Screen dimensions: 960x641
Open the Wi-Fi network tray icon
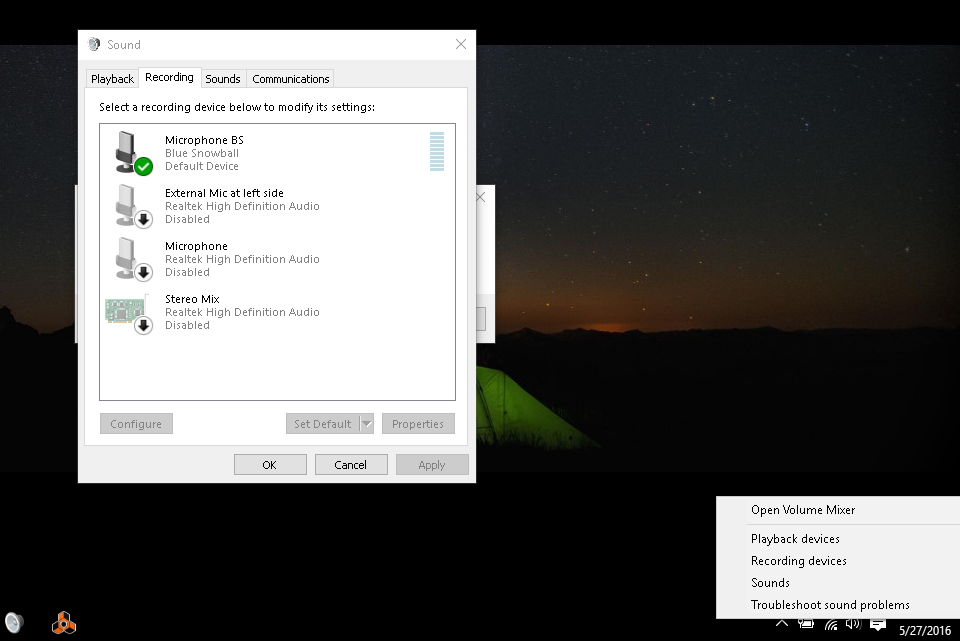pyautogui.click(x=831, y=624)
